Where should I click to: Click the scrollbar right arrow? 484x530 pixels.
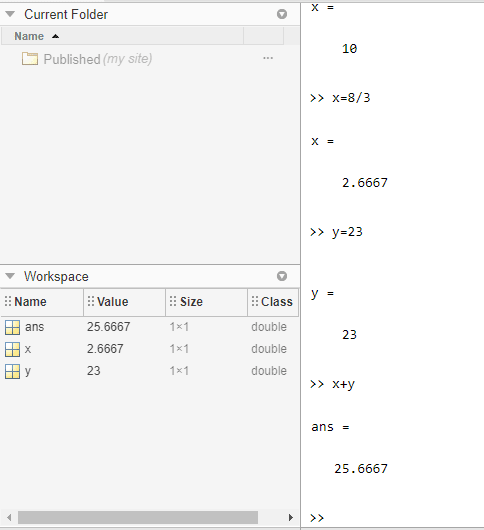click(291, 517)
